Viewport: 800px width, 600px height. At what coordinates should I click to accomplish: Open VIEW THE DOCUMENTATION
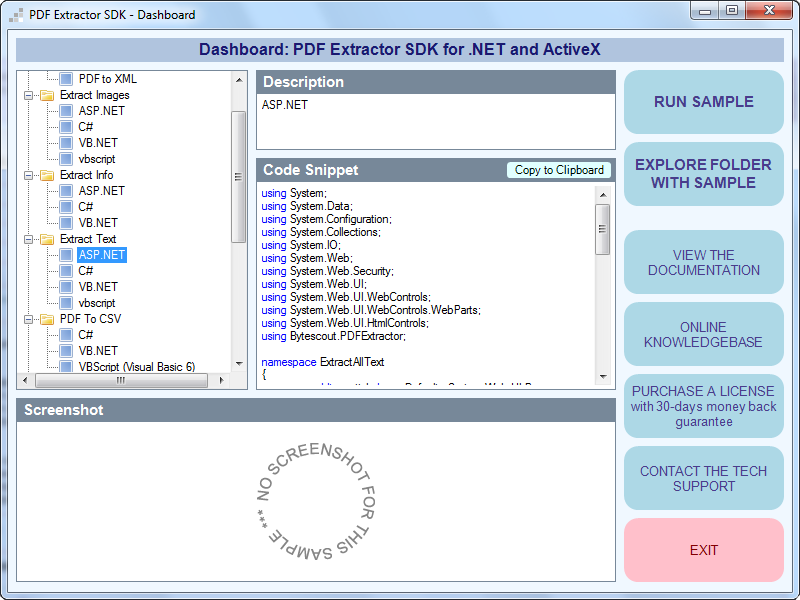[x=704, y=262]
